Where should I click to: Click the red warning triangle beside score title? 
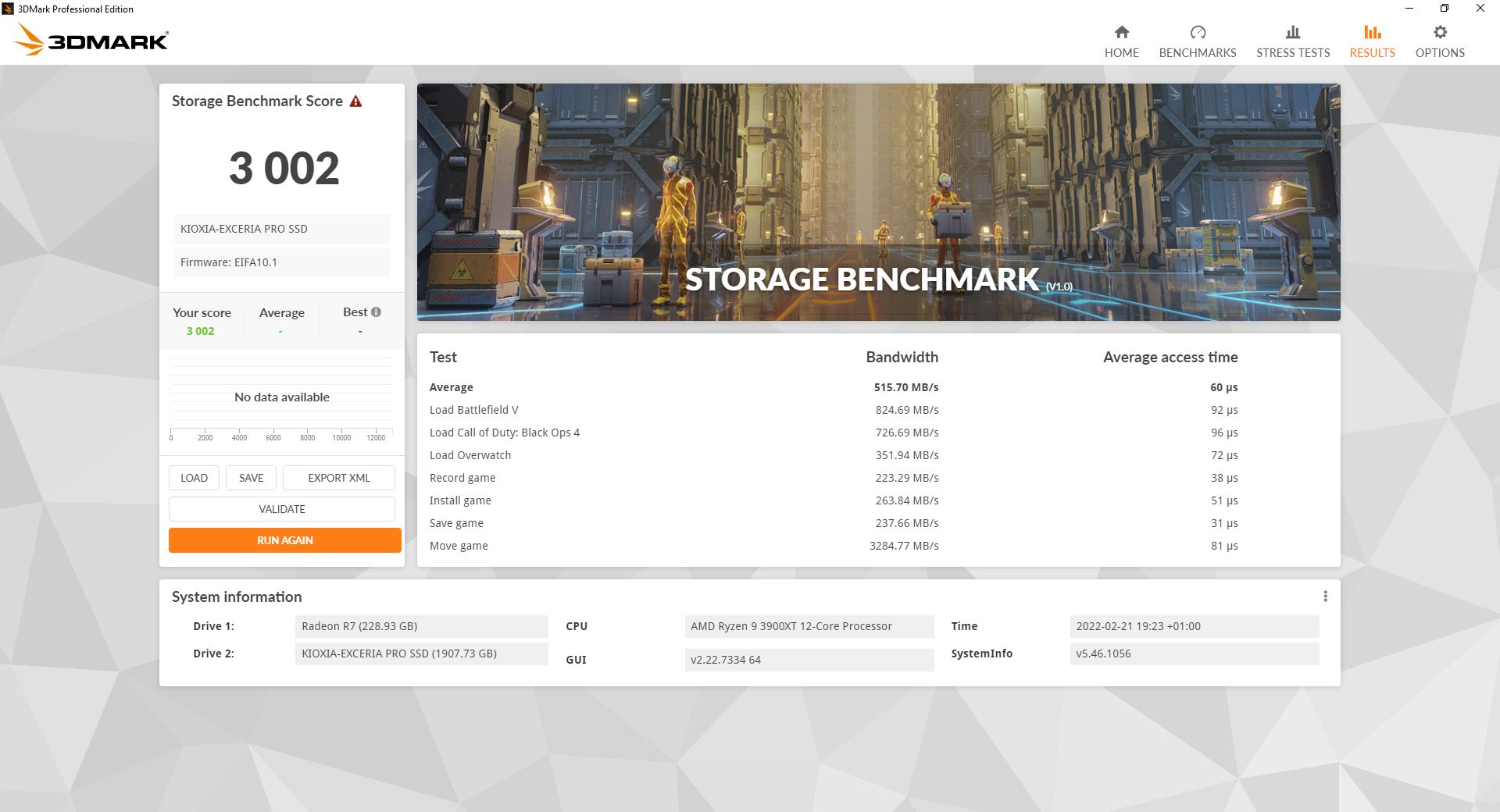[x=355, y=101]
